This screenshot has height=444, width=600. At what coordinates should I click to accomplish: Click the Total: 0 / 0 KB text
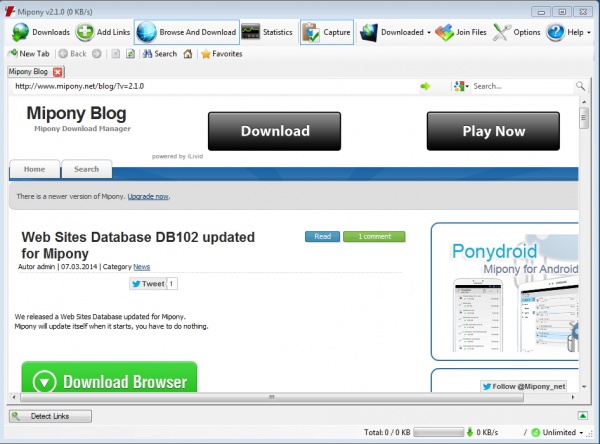click(x=387, y=433)
